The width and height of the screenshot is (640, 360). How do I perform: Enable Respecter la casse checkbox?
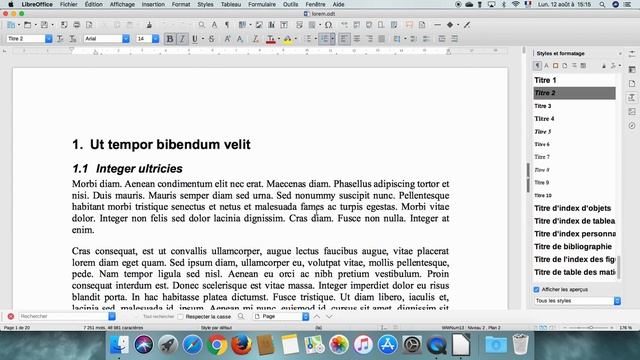tap(180, 316)
